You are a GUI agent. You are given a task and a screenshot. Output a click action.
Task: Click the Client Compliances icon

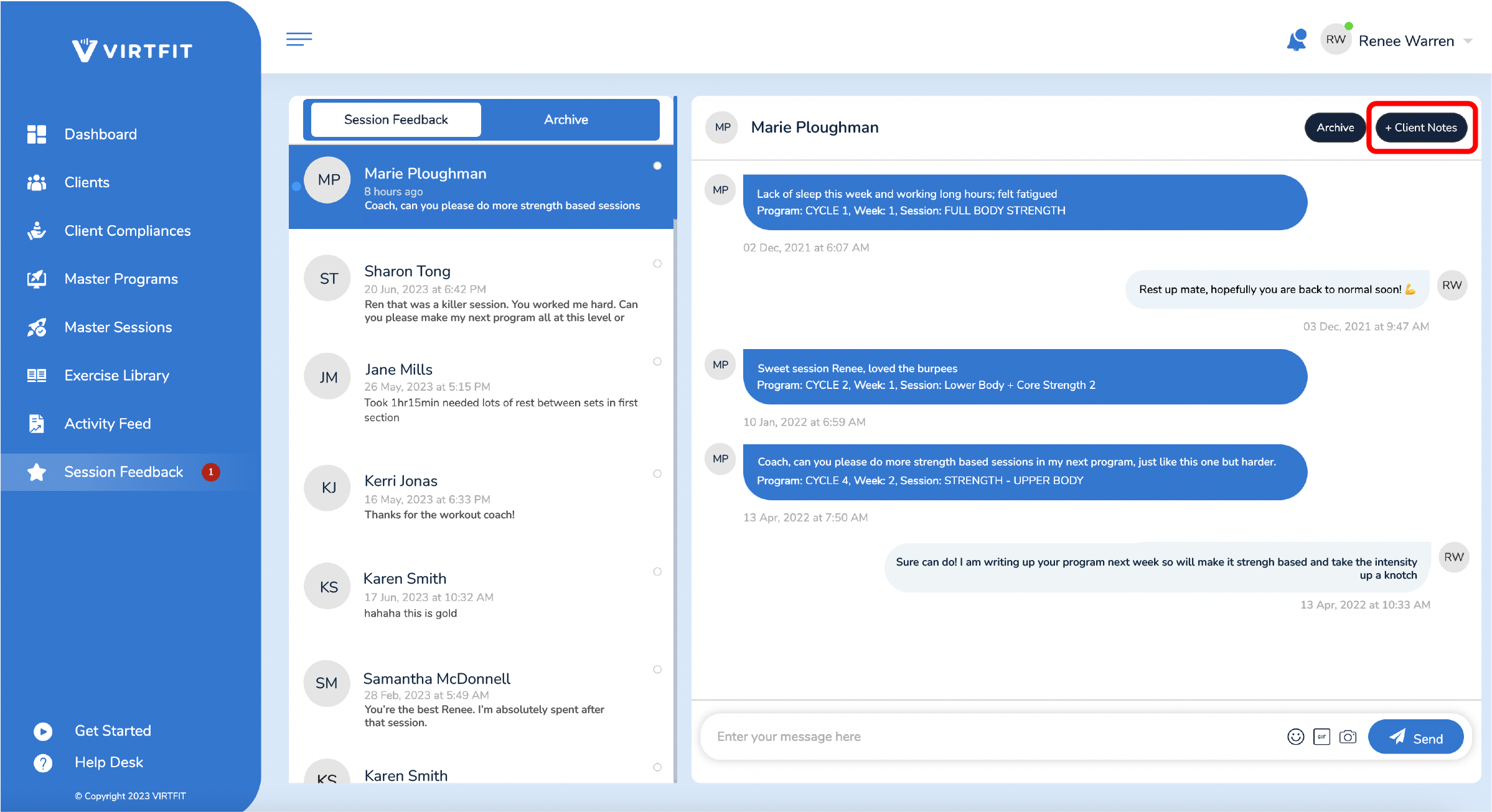click(37, 231)
